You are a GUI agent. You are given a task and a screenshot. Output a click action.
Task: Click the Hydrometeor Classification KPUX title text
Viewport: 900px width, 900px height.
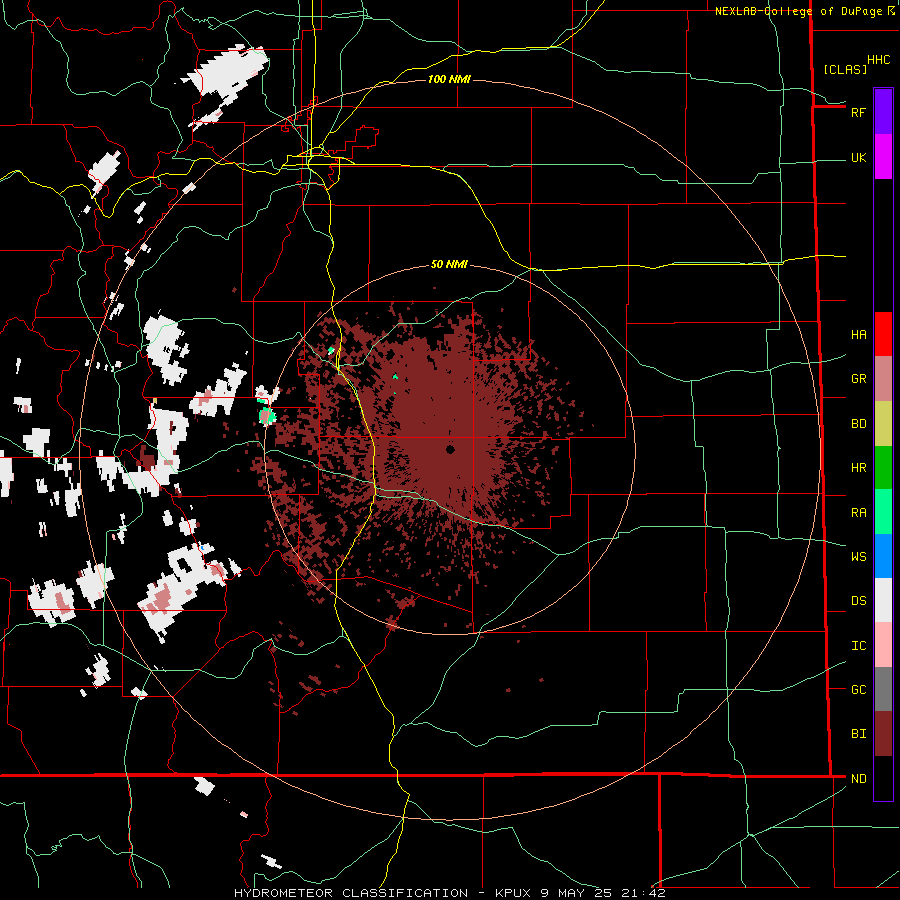(x=449, y=893)
